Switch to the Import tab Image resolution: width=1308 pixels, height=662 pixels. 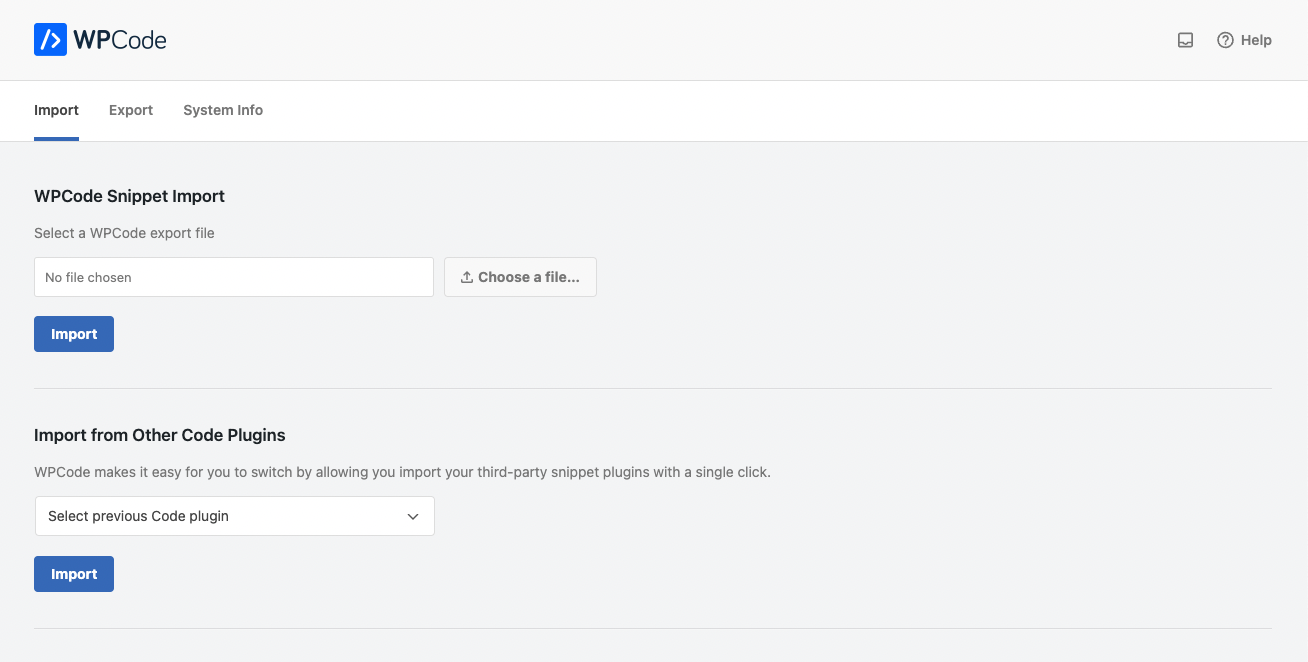pyautogui.click(x=56, y=110)
